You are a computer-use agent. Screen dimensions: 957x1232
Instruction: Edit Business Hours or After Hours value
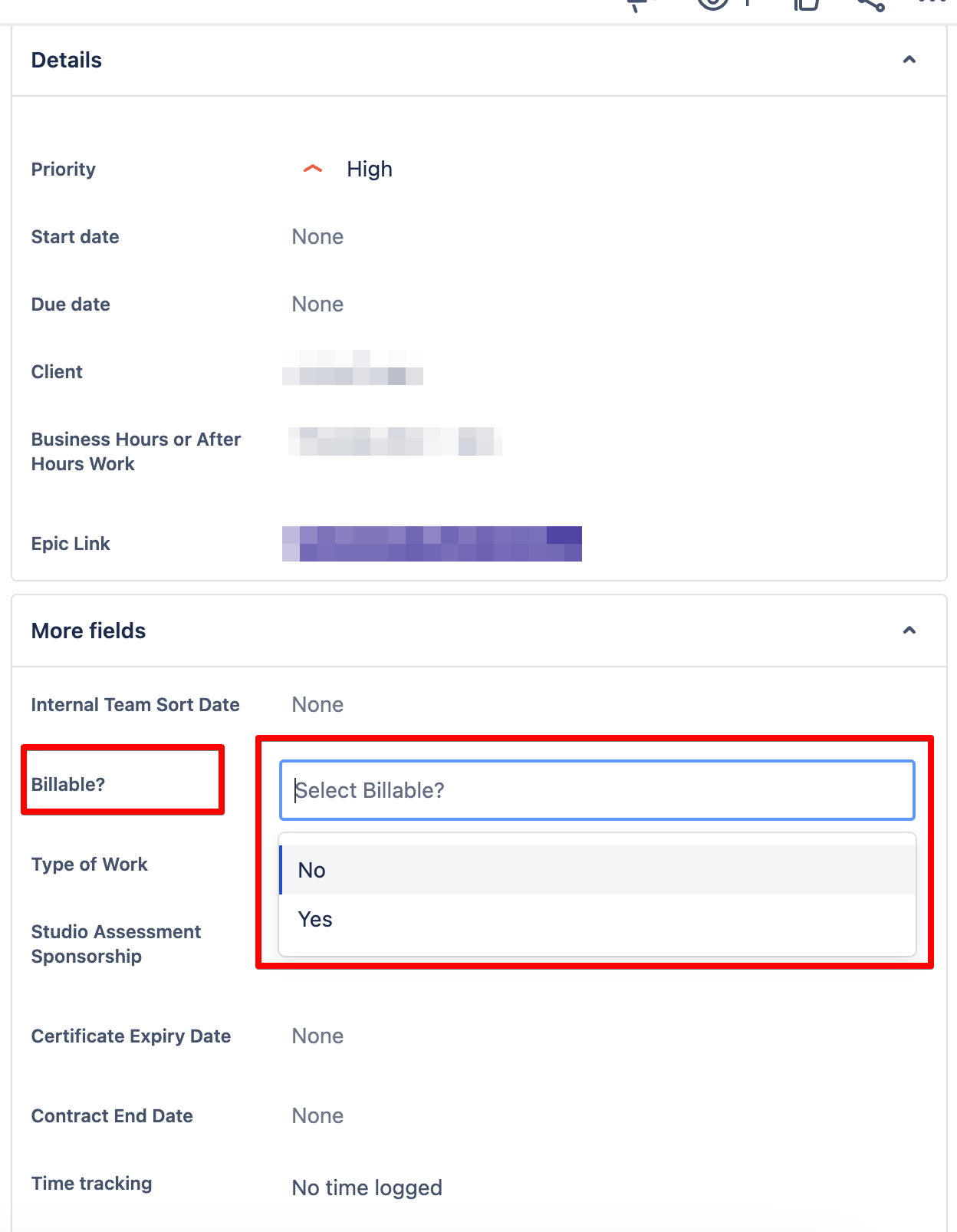[x=395, y=441]
